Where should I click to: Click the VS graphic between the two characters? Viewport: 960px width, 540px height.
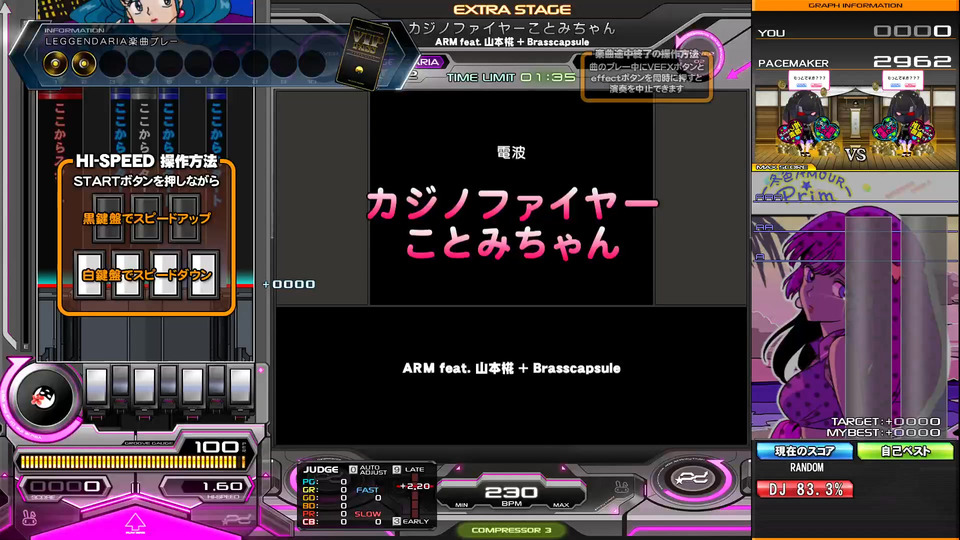[x=855, y=155]
